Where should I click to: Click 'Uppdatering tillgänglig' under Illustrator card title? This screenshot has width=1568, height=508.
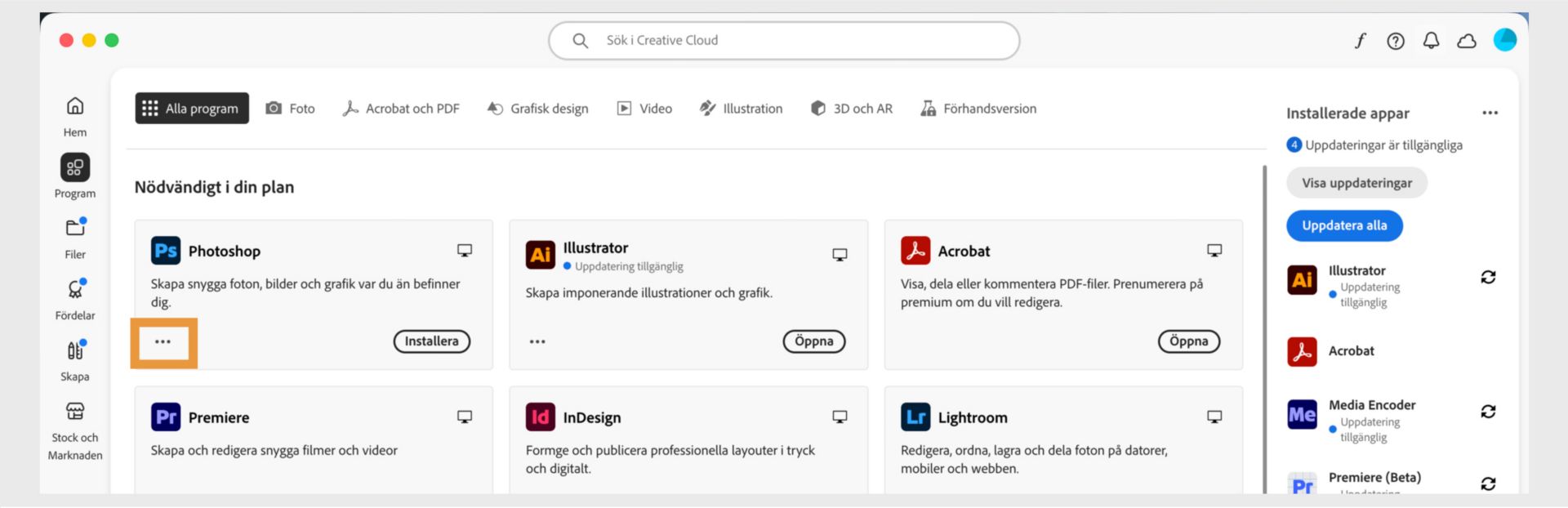click(629, 267)
